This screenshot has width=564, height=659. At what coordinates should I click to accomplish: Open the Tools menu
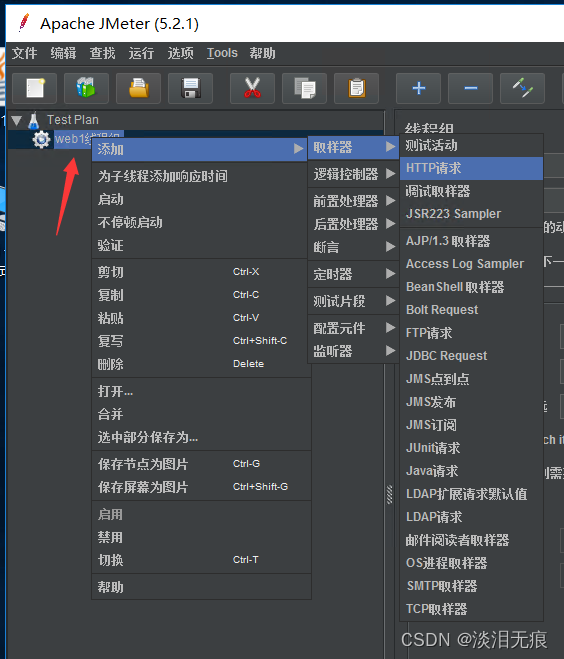click(222, 53)
